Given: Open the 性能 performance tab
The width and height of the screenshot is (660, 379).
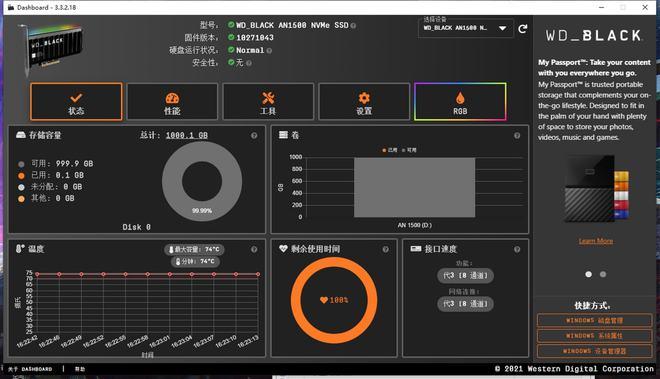Looking at the screenshot, I should (x=172, y=101).
